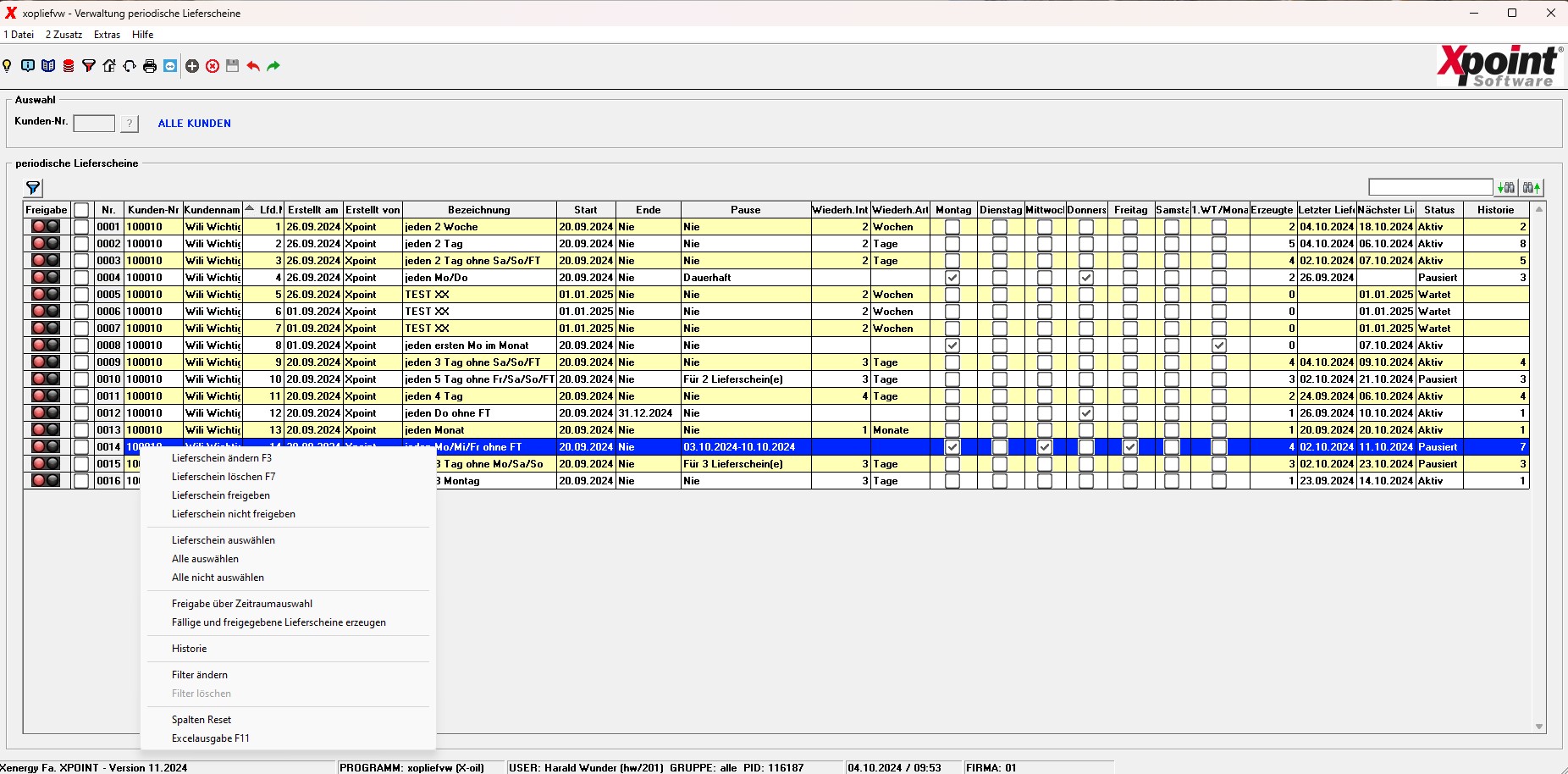Click the printer icon in toolbar
The height and width of the screenshot is (774, 1568).
point(150,66)
